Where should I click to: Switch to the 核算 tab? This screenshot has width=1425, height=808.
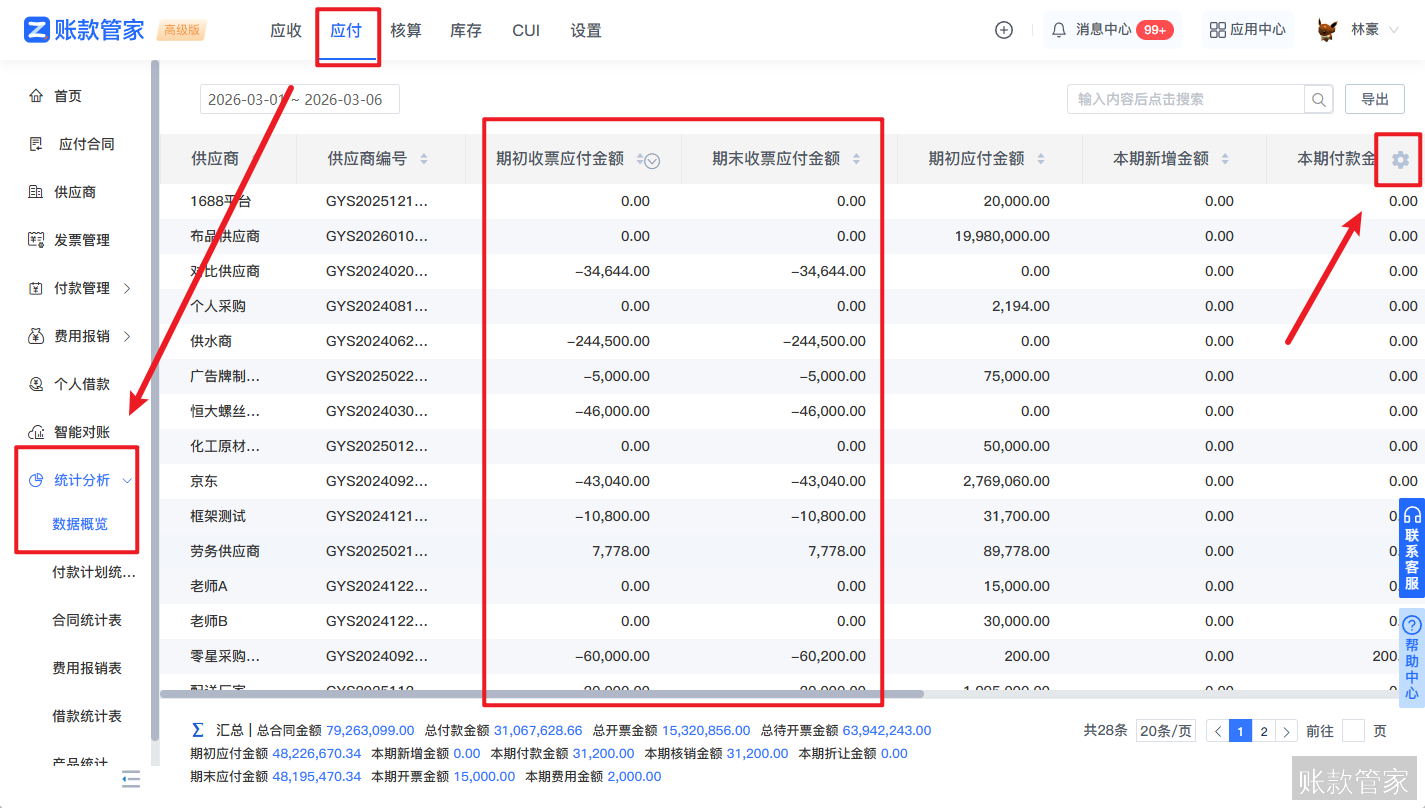406,30
